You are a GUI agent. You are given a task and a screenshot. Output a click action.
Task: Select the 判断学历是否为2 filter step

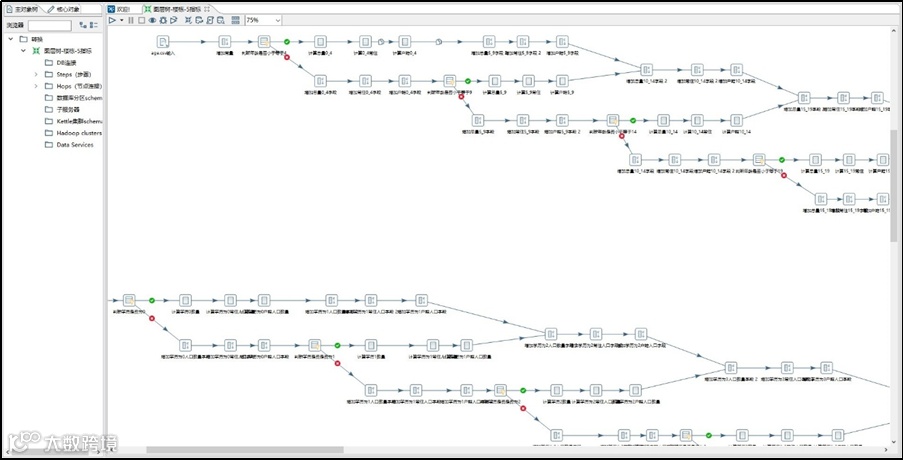(500, 390)
